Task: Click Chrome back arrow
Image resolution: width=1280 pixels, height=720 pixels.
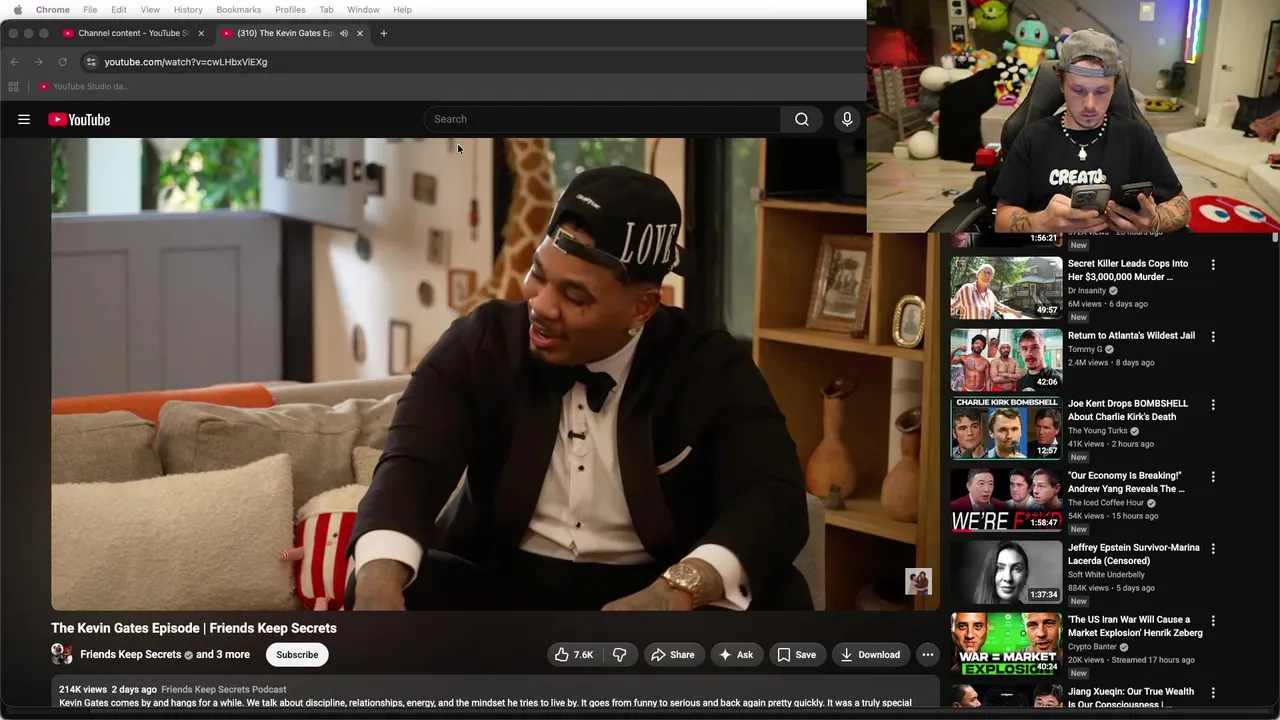Action: click(x=14, y=62)
